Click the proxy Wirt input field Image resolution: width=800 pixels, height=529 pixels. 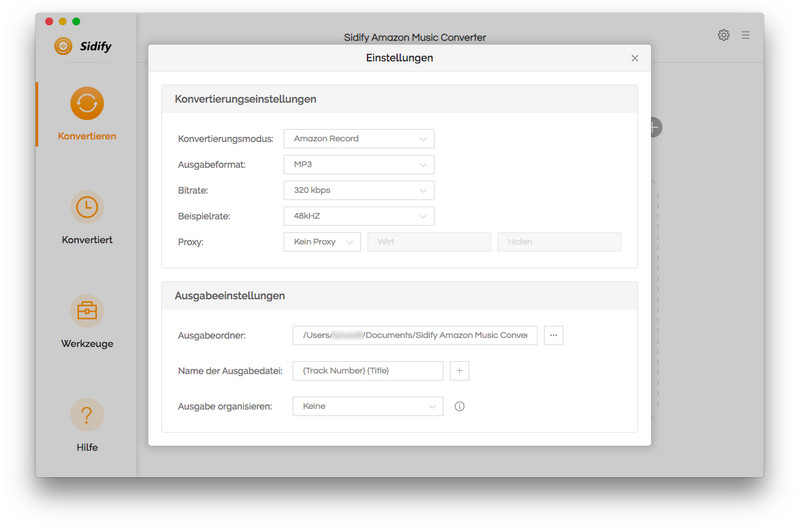[x=429, y=242]
